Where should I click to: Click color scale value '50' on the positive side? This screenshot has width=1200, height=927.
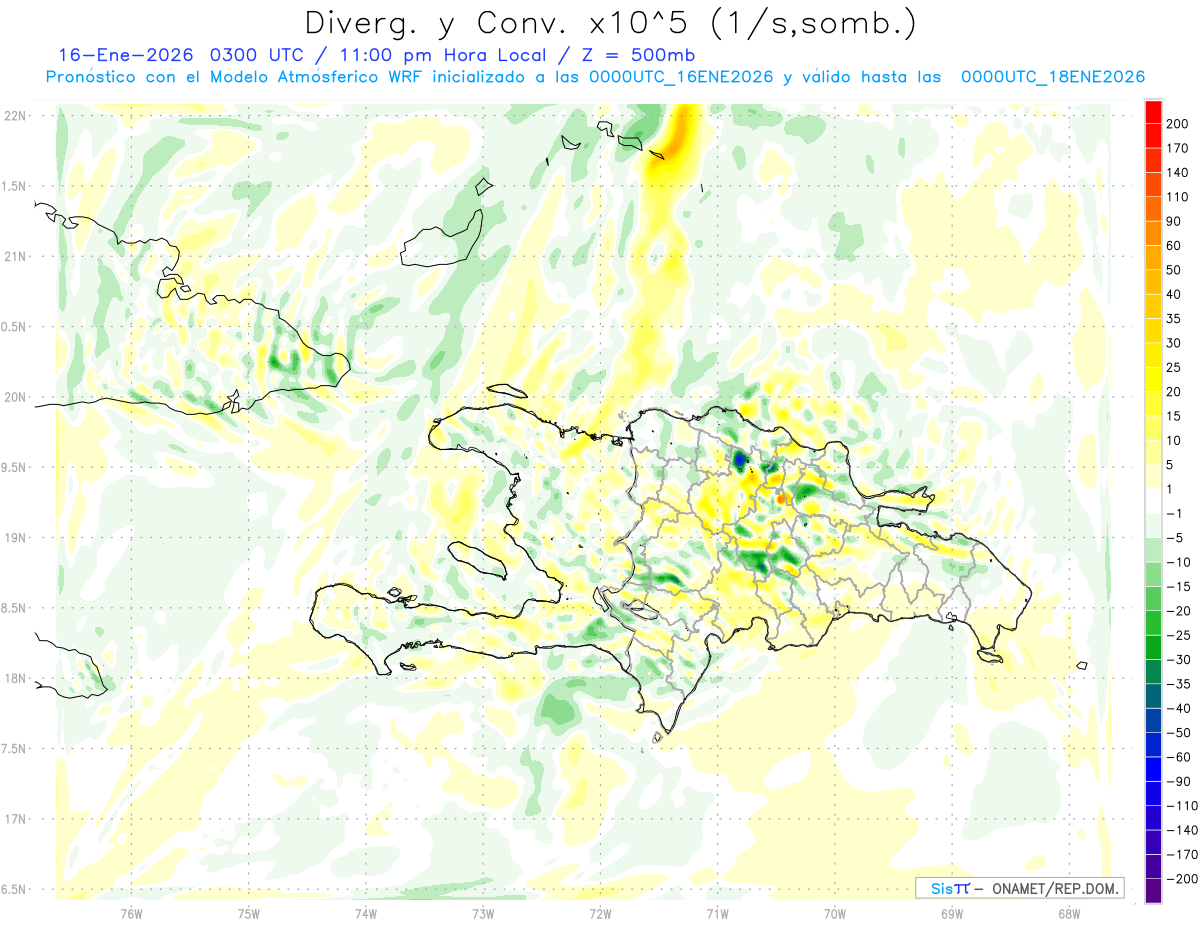coord(1176,270)
